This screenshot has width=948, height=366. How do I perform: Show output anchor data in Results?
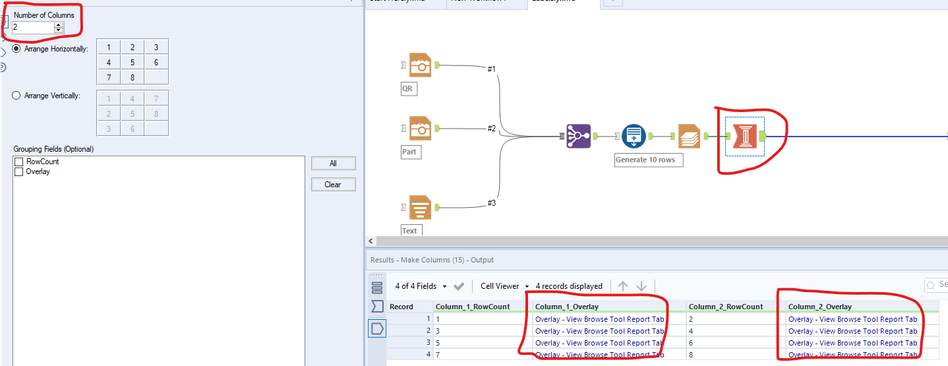click(x=377, y=328)
